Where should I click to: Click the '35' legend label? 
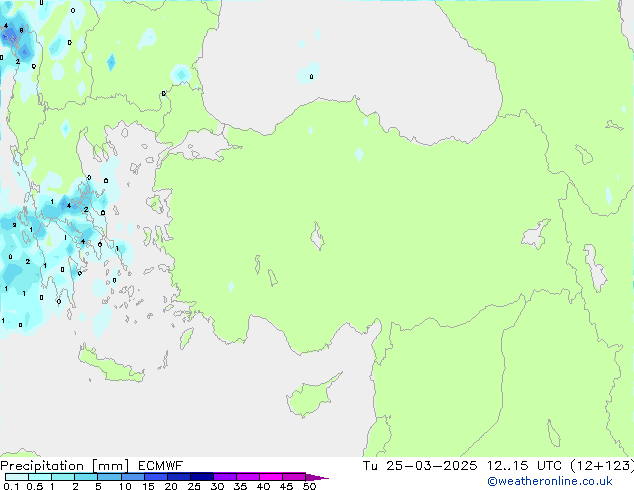(x=240, y=486)
